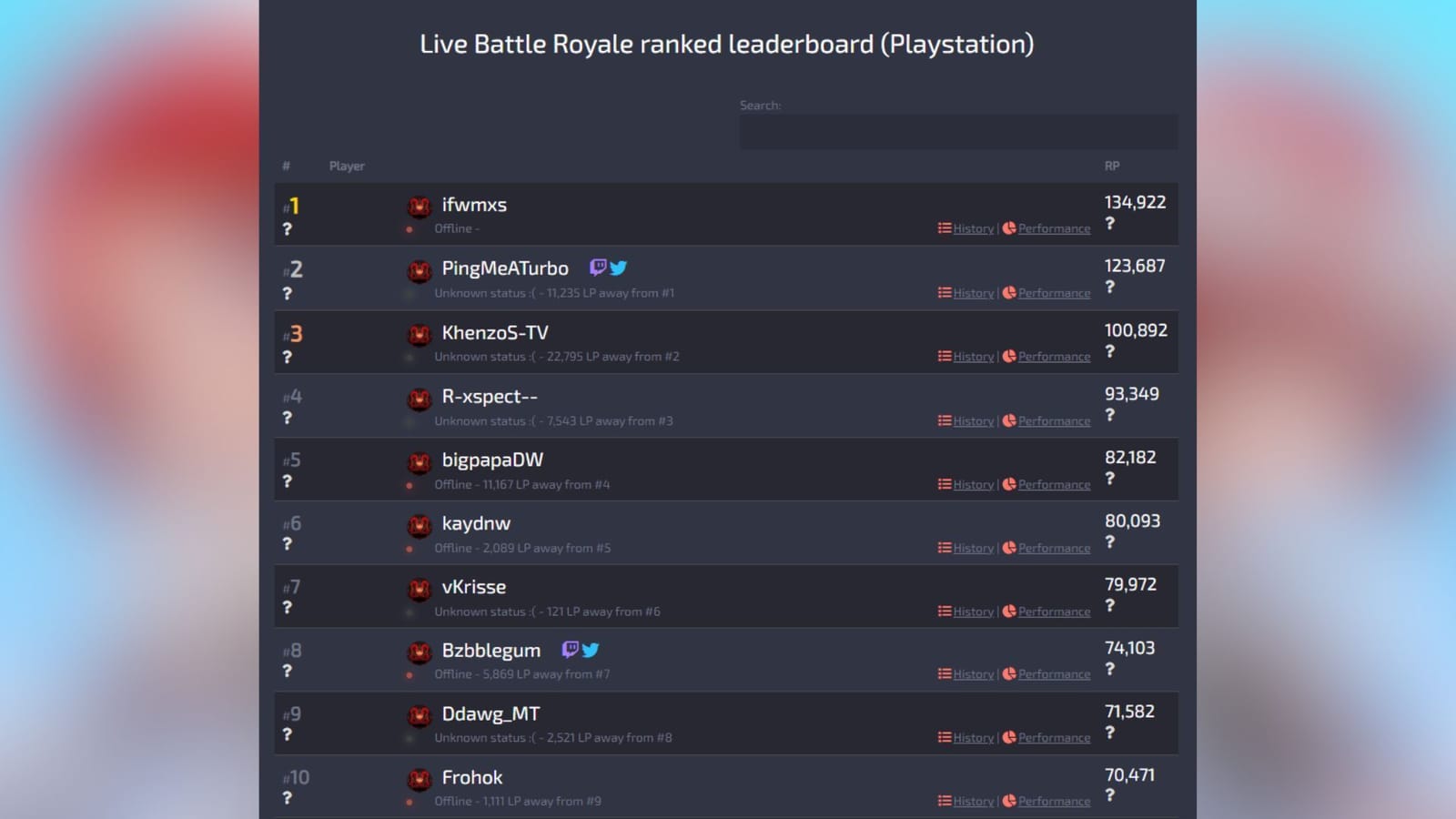Screen dimensions: 1456x819
Task: Click the Twitch icon next to PingMeATurbo
Action: pyautogui.click(x=597, y=268)
